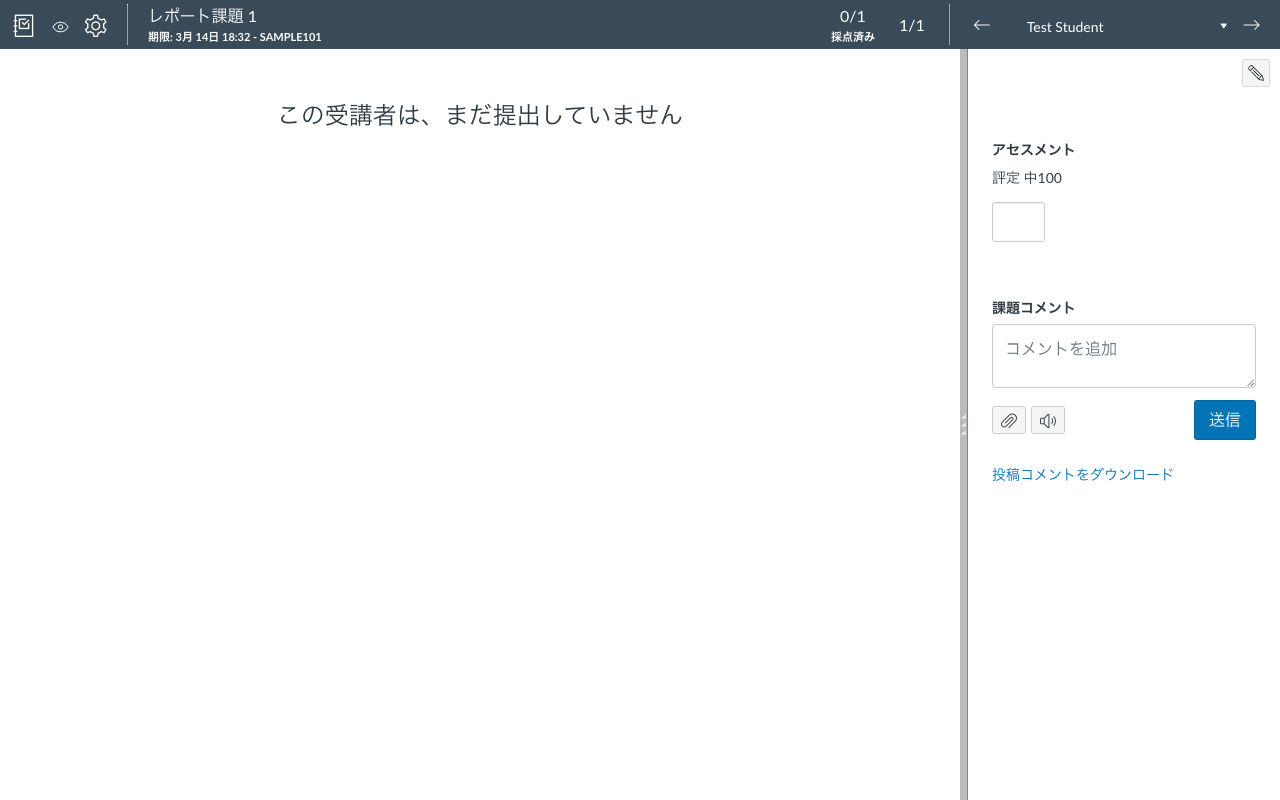This screenshot has height=800, width=1280.
Task: Record a media comment with the speaker icon
Action: [x=1047, y=419]
